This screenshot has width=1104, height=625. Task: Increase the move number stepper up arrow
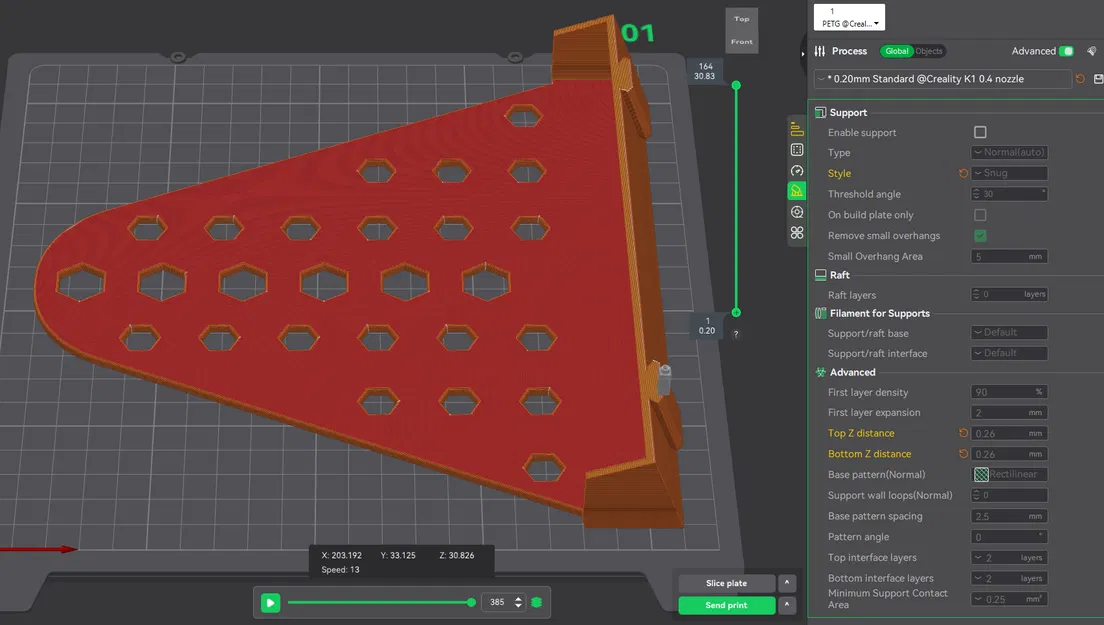(x=518, y=599)
